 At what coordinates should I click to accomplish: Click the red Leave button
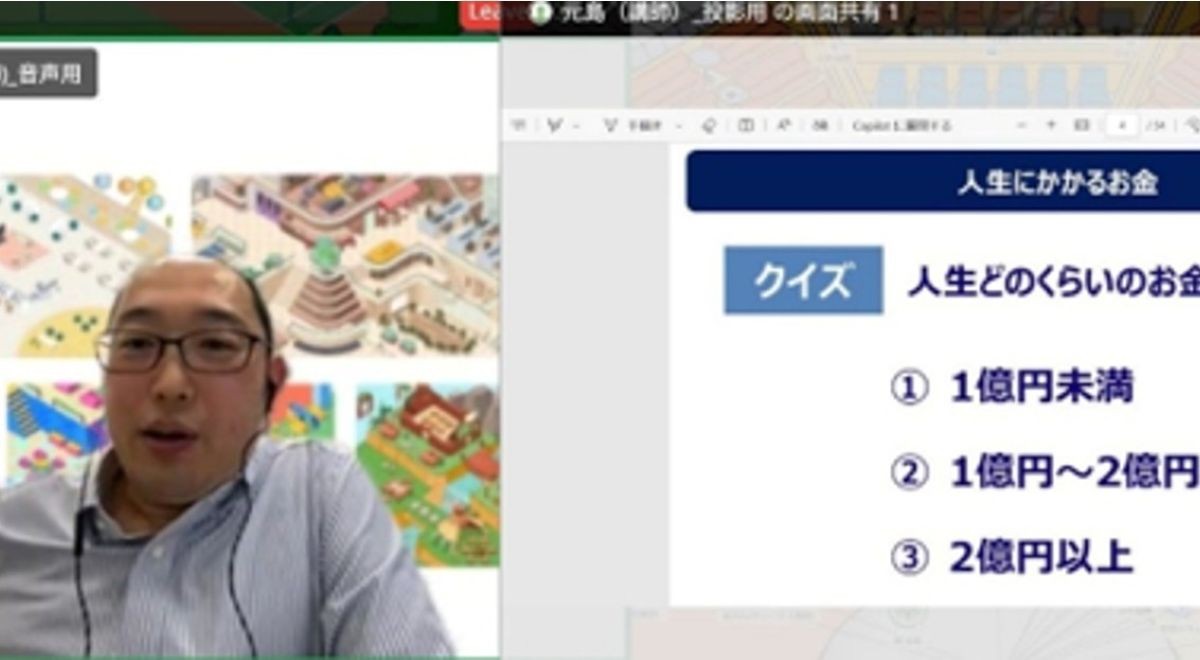pyautogui.click(x=485, y=14)
